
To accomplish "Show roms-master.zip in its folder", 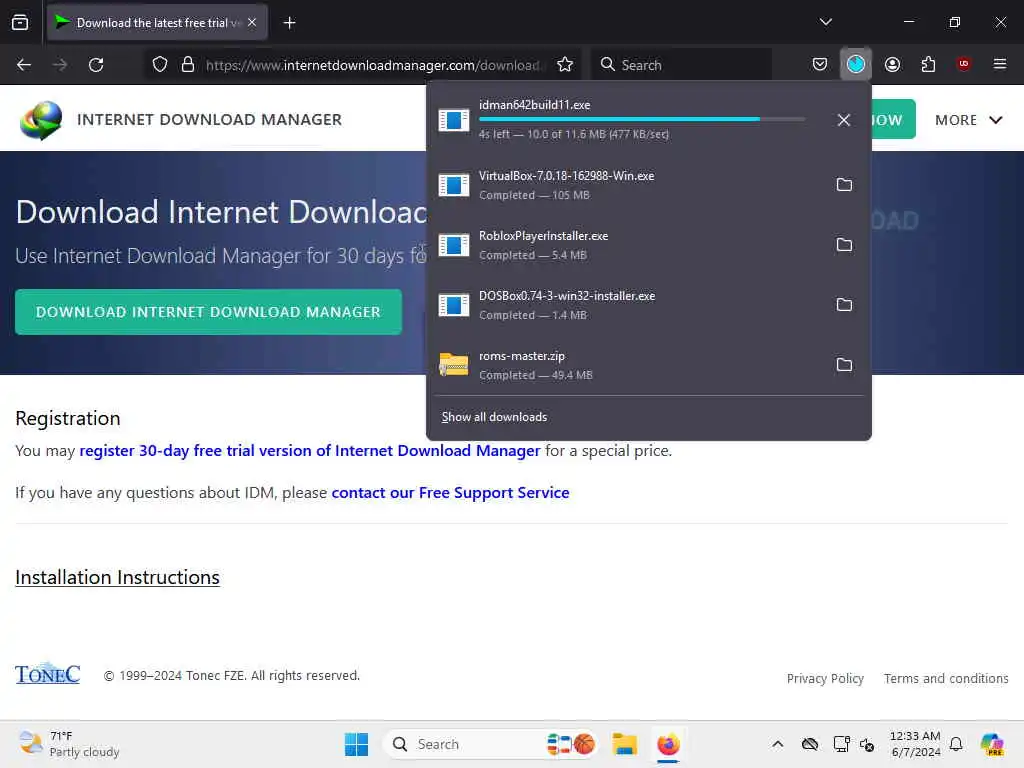I will click(844, 364).
